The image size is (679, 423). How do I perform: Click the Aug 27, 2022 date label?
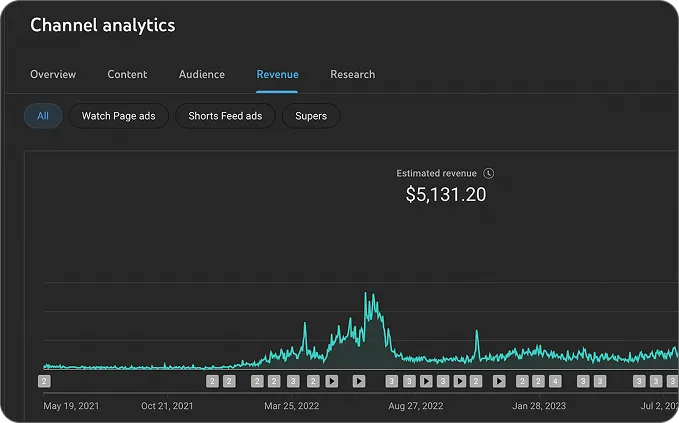coord(416,406)
